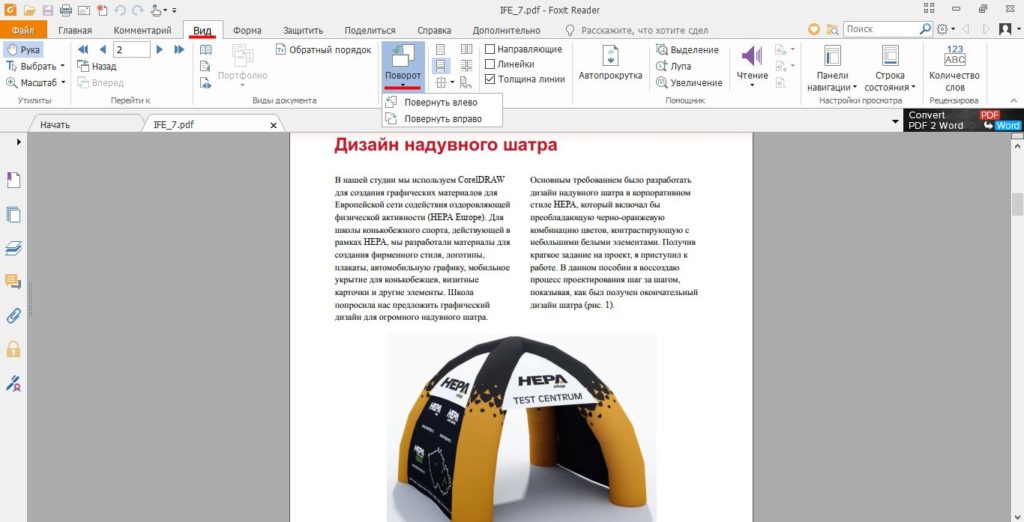Viewport: 1024px width, 522px height.
Task: Open the Pages thumbnails side panel
Action: pos(13,214)
